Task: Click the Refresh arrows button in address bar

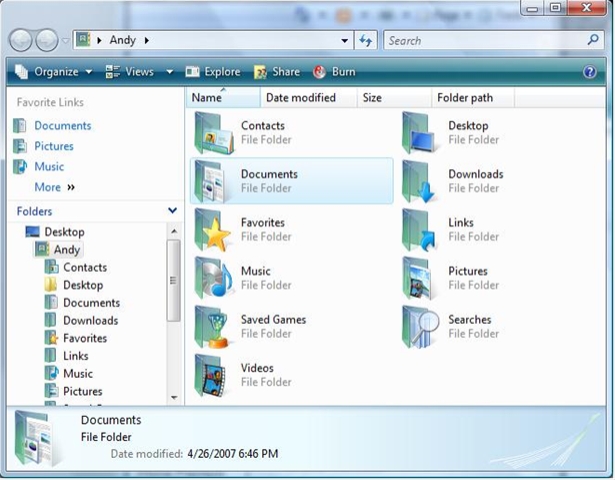Action: pyautogui.click(x=366, y=40)
